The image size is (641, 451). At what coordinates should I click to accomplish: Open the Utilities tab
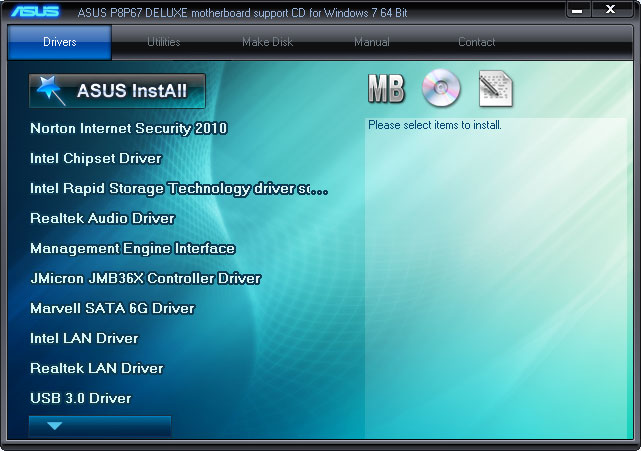coord(164,42)
